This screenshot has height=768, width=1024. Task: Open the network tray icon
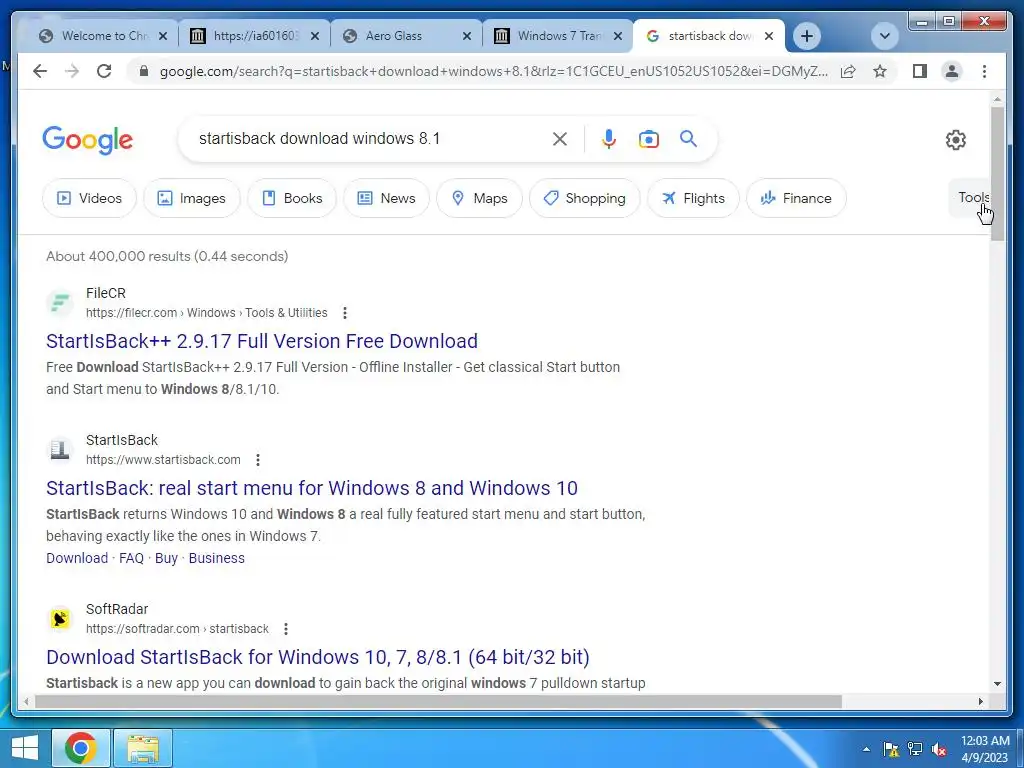[x=915, y=749]
